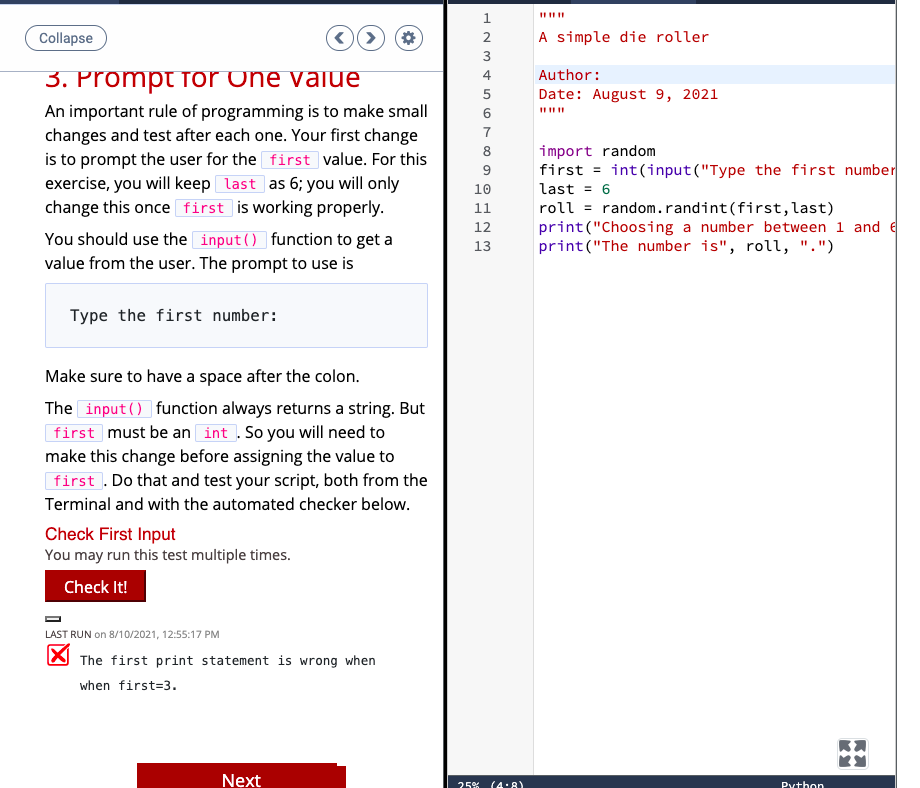Viewport: 920px width, 788px height.
Task: Navigate forward using the right arrow icon
Action: pos(370,37)
